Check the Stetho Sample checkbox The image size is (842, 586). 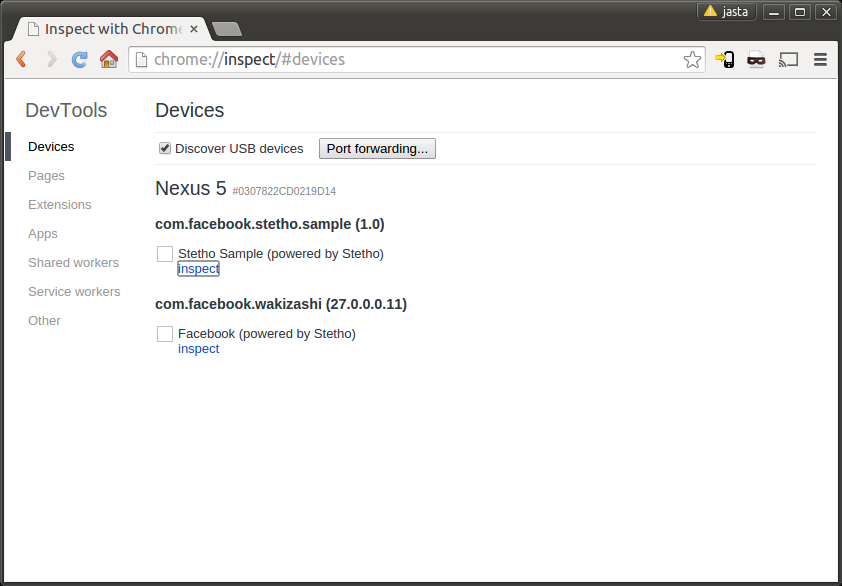164,253
